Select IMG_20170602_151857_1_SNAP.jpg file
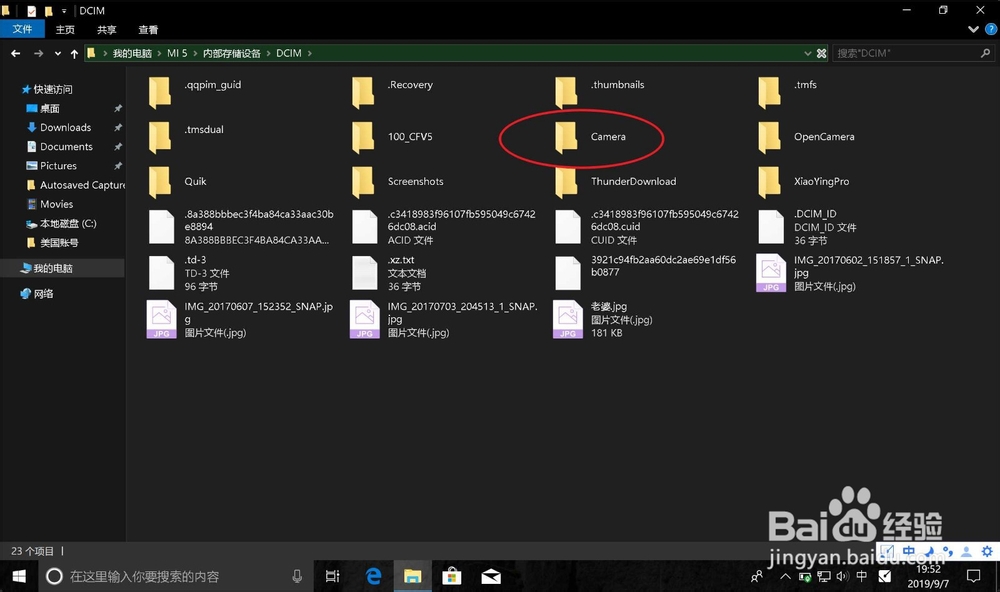Screen dimensions: 1000x592 pos(850,273)
